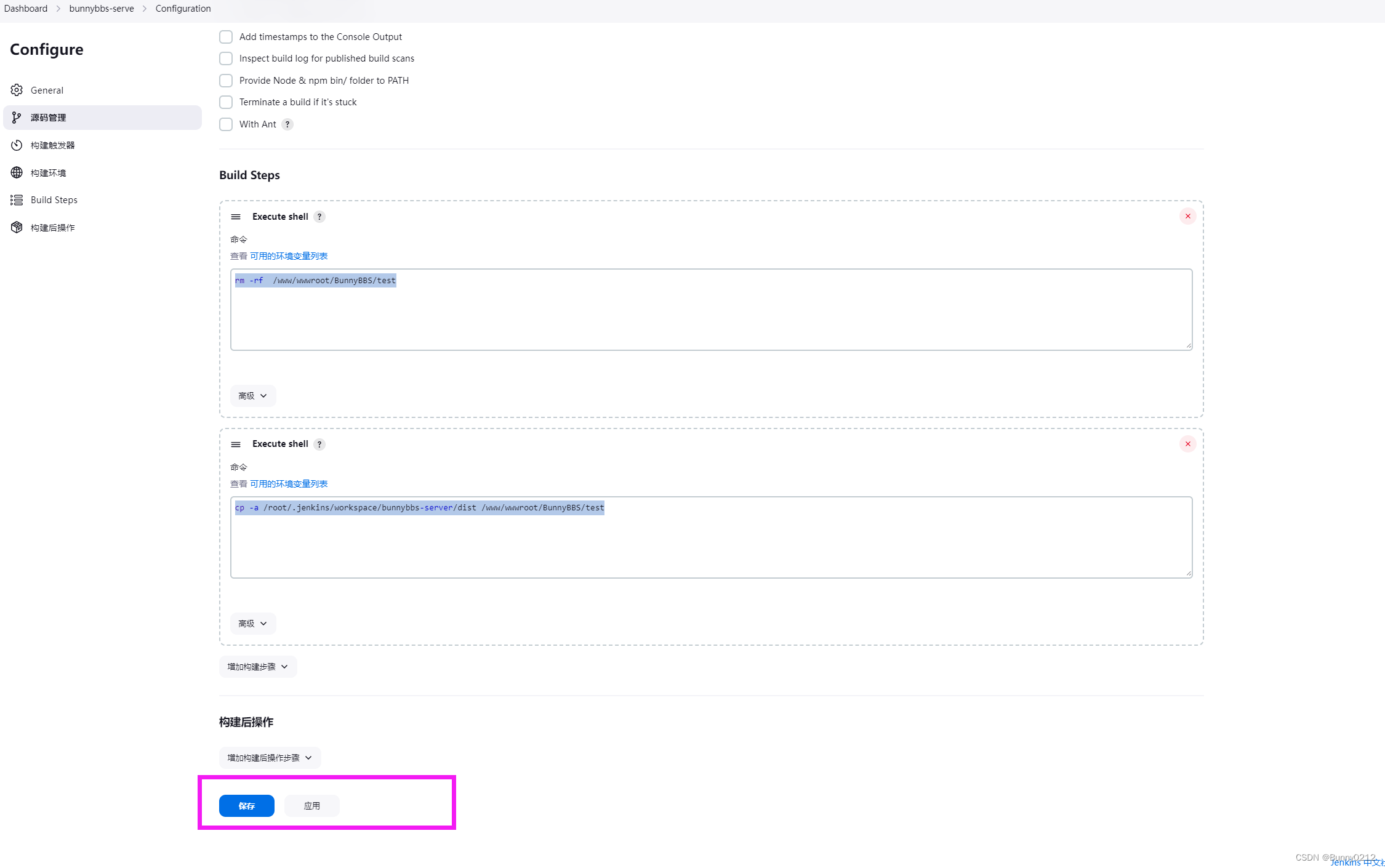Expand 高级 options in second shell step

(253, 624)
